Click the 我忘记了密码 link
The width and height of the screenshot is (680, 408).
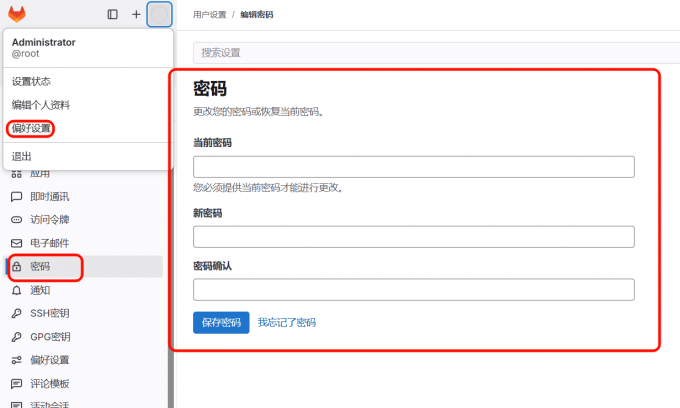click(x=287, y=323)
